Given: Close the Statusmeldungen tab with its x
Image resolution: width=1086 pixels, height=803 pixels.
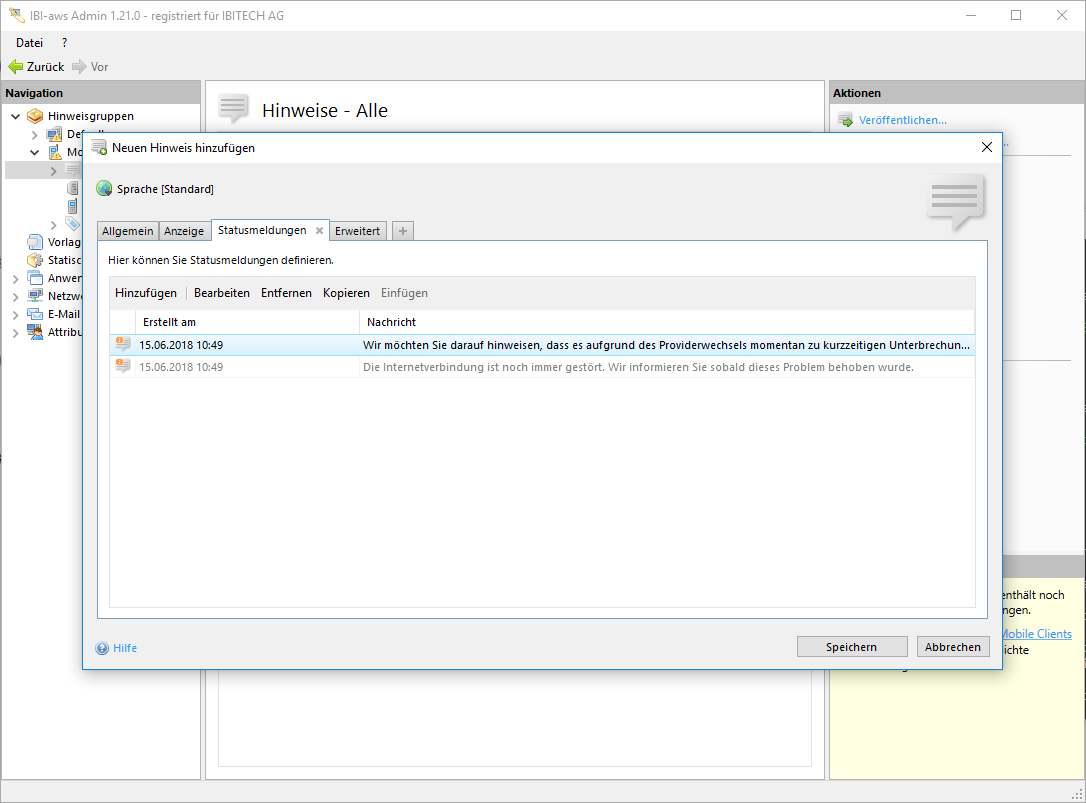Looking at the screenshot, I should pos(319,230).
